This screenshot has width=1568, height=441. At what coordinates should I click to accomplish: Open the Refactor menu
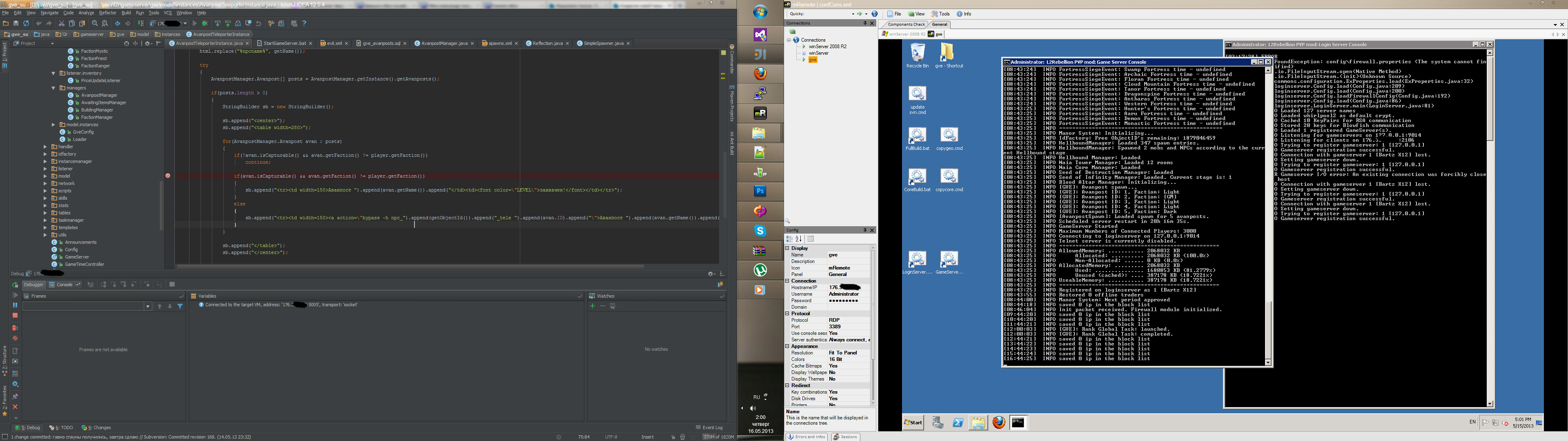[108, 13]
